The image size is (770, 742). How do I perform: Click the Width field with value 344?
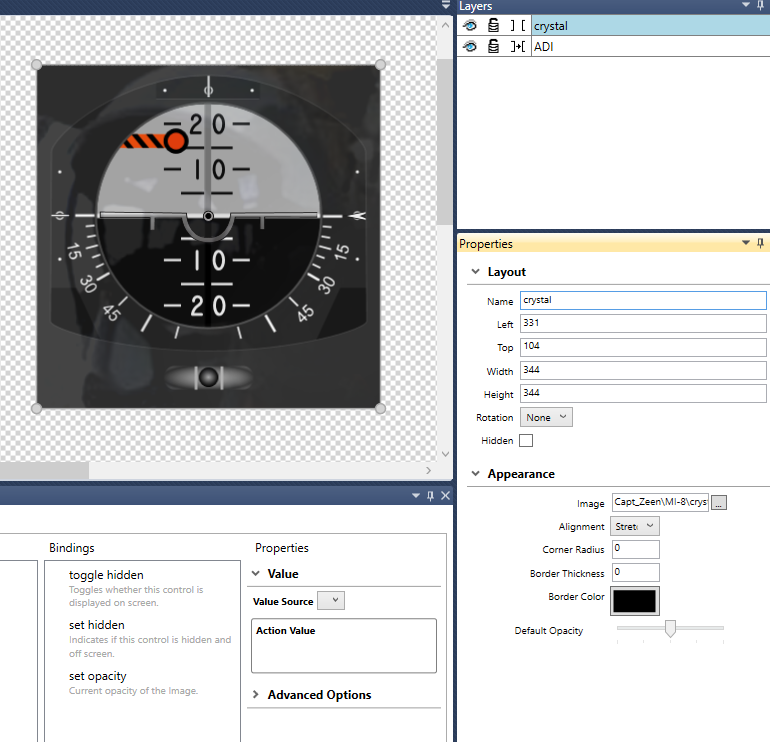(643, 370)
